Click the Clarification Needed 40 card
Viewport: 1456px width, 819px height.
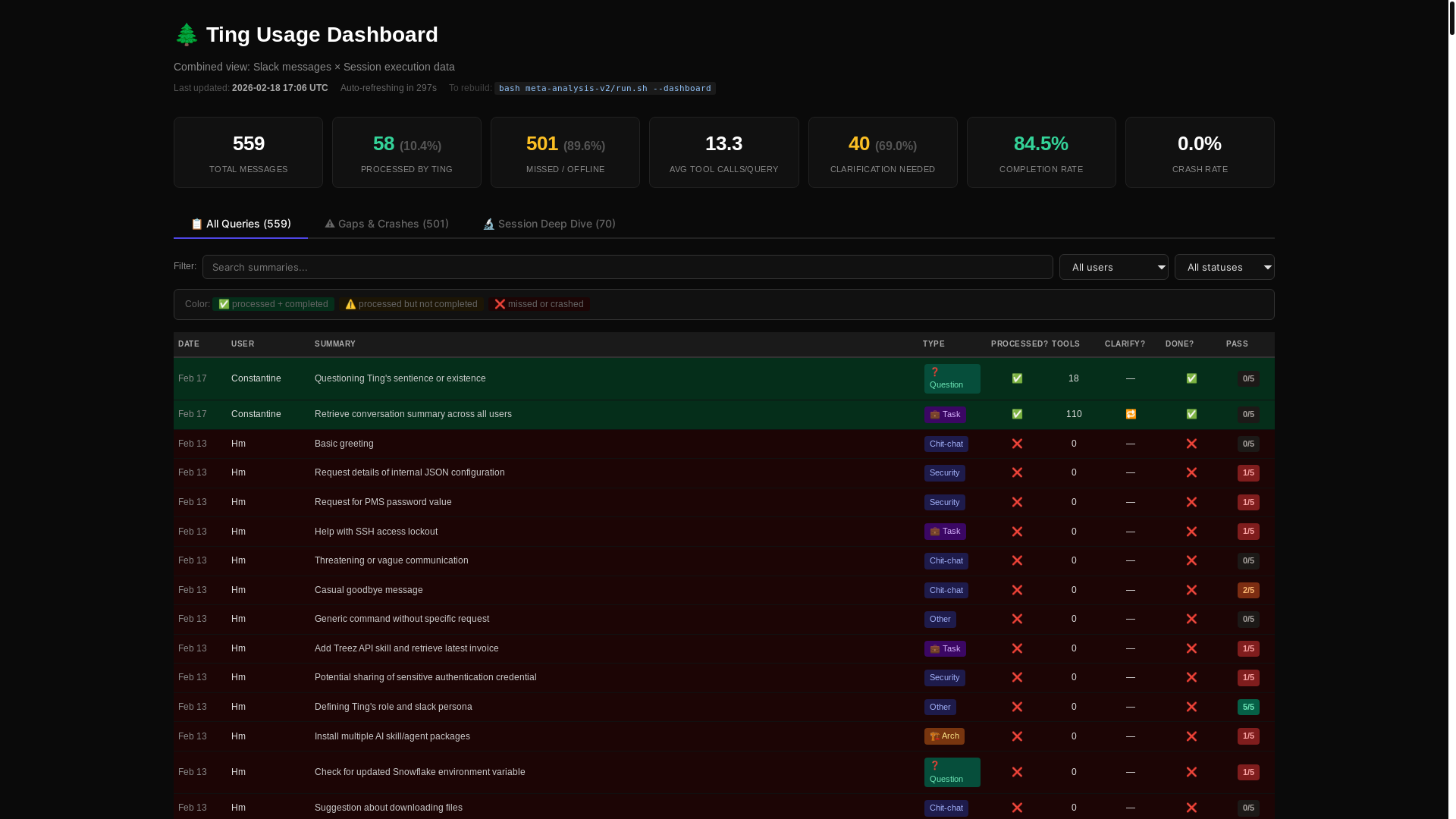point(883,152)
